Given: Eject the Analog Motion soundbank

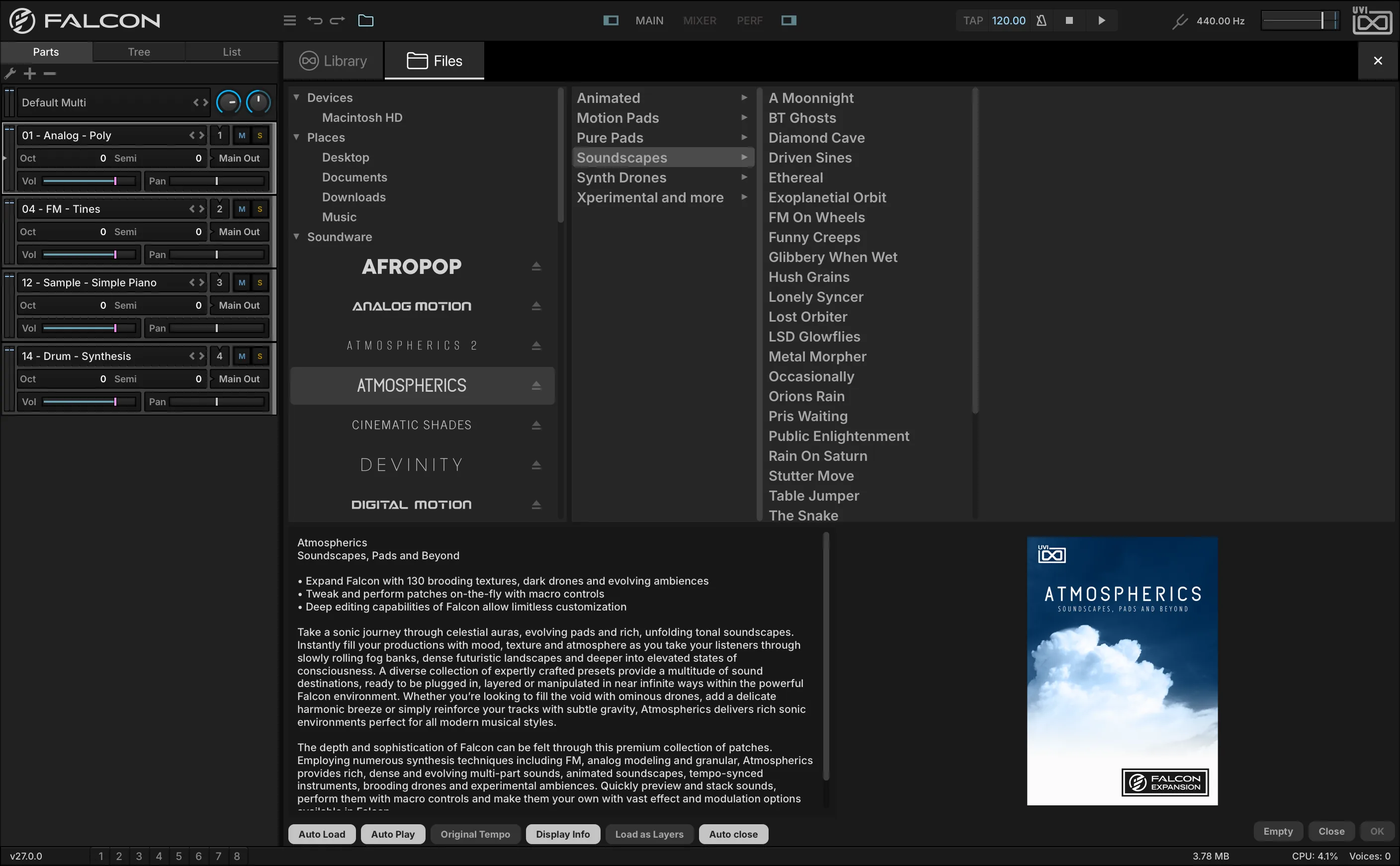Looking at the screenshot, I should click(536, 306).
